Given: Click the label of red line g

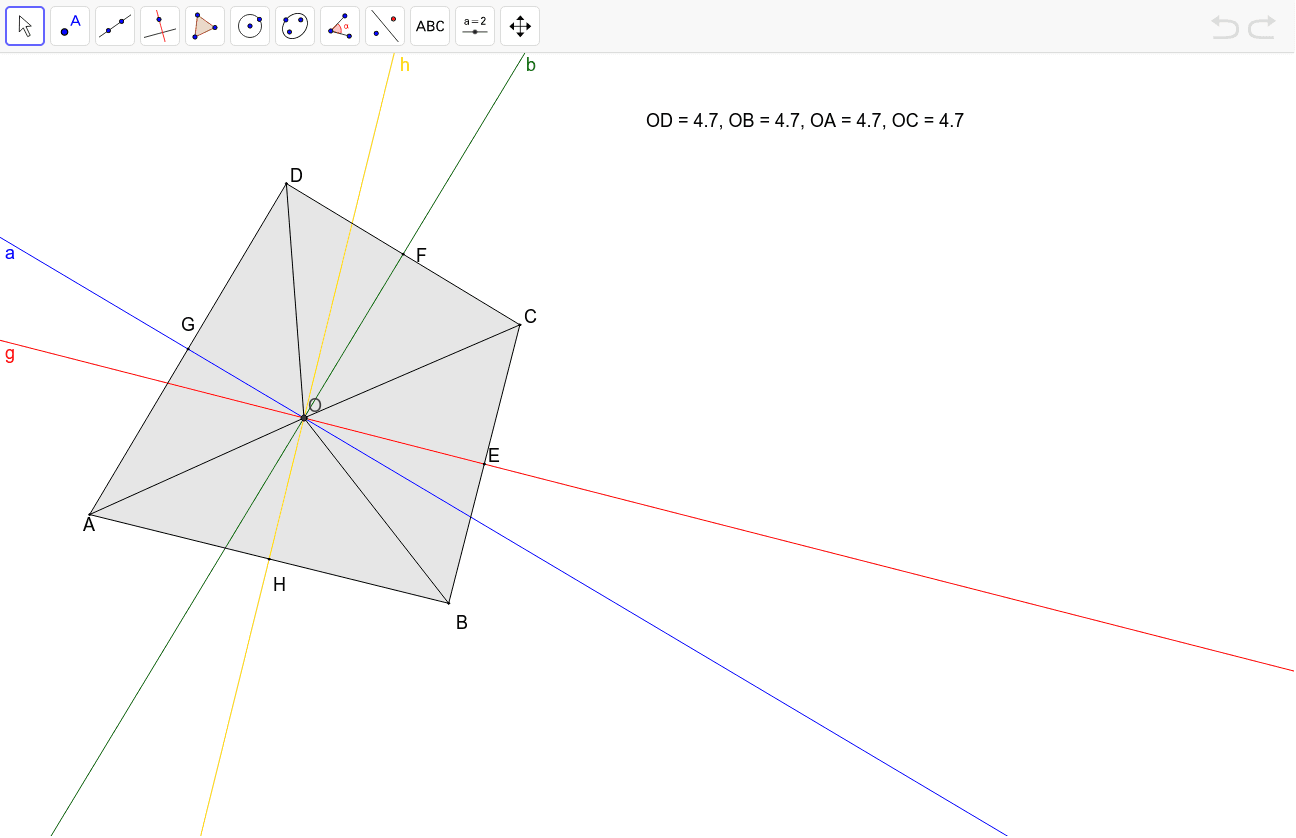Looking at the screenshot, I should click(10, 354).
